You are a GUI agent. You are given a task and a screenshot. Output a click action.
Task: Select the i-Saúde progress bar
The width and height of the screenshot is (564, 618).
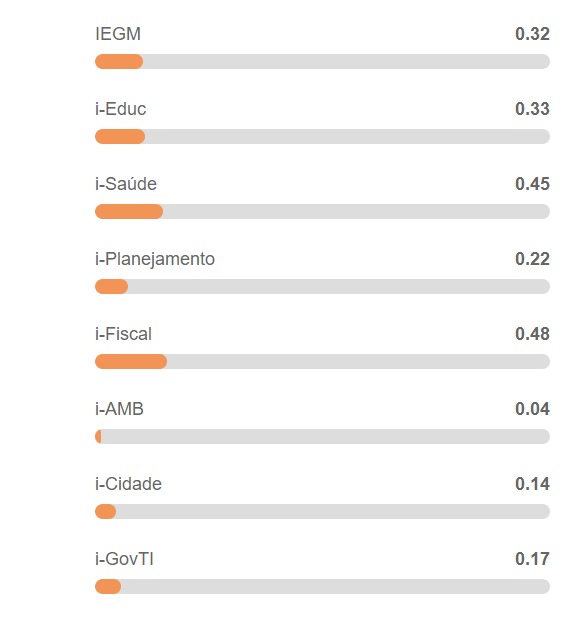[x=322, y=211]
